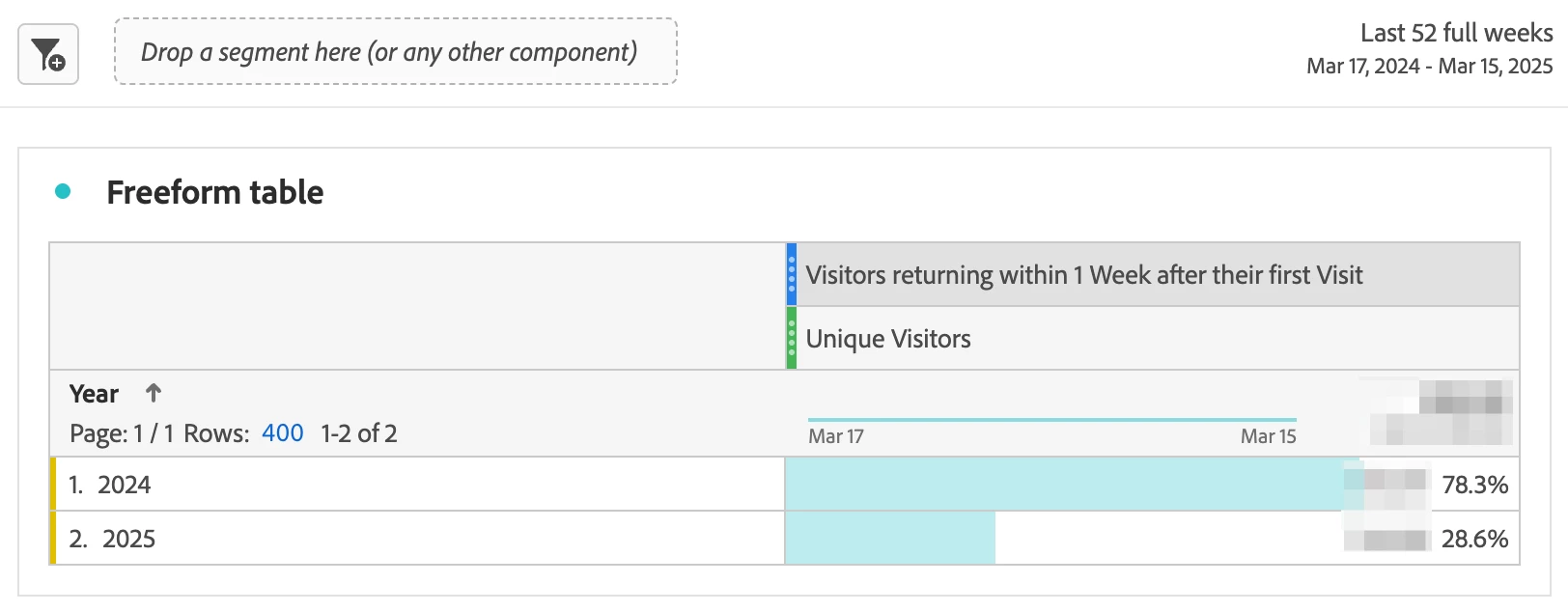Viewport: 1568px width, 612px height.
Task: Click the green handle on Unique Visitors header
Action: click(792, 338)
